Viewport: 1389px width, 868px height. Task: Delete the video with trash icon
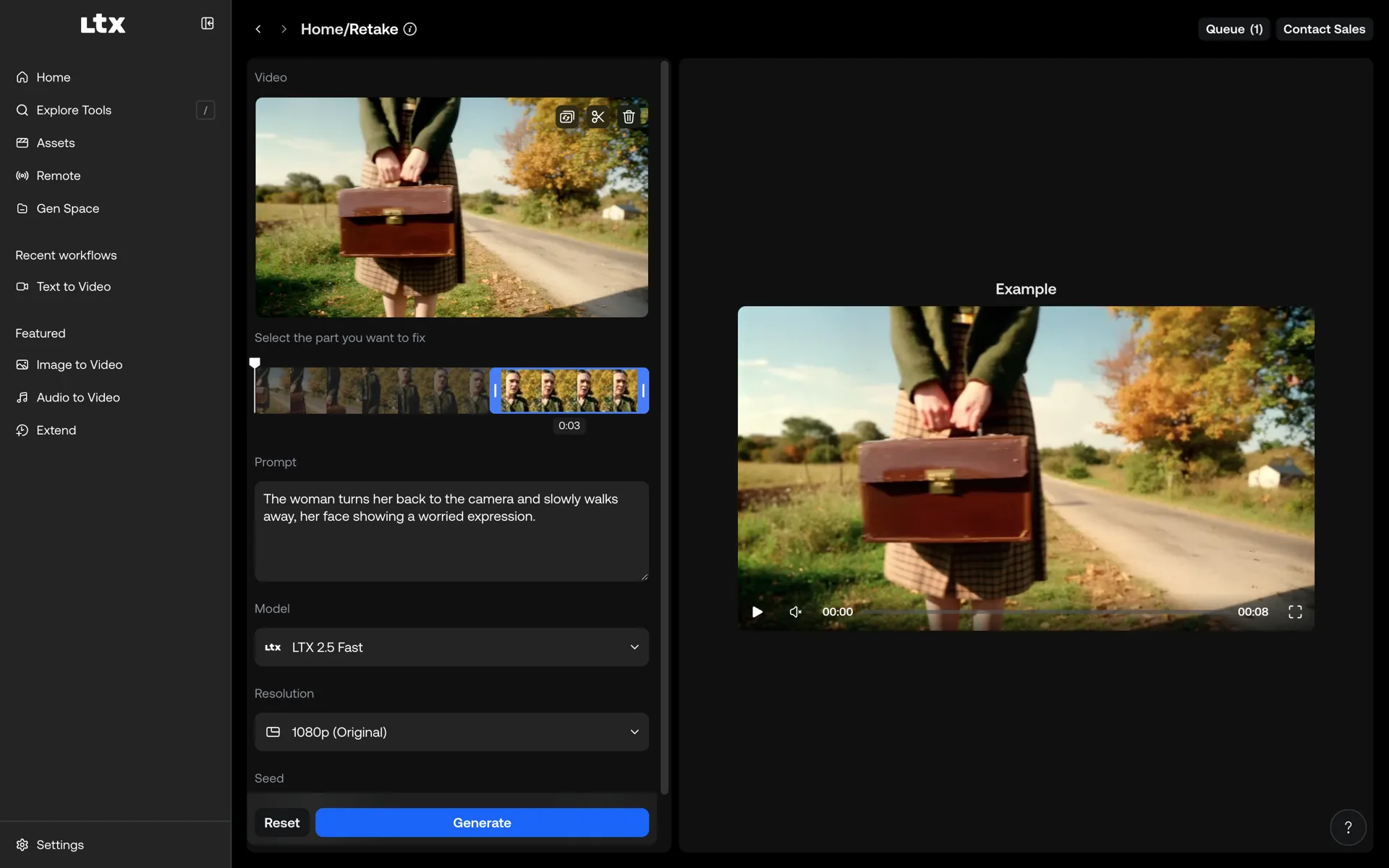629,116
